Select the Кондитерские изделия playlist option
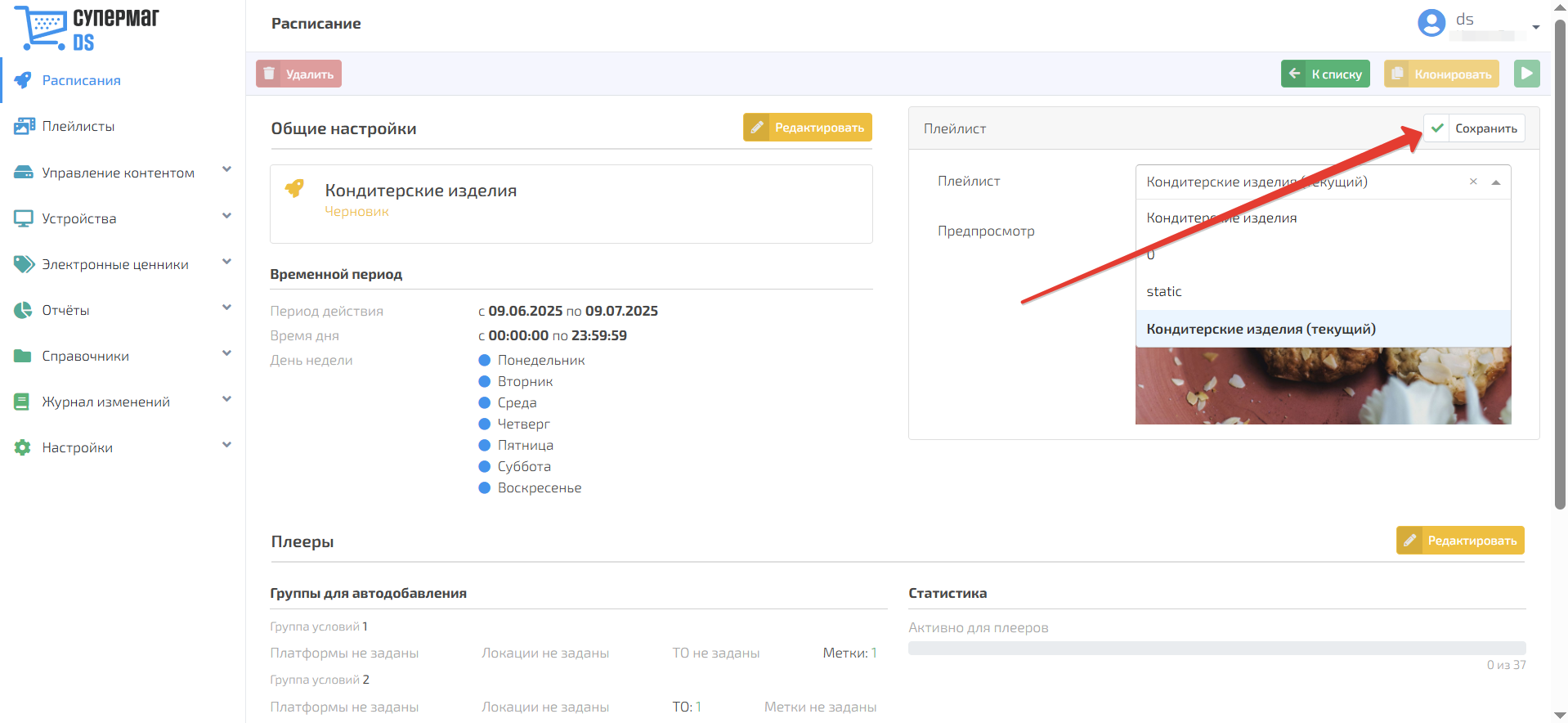 click(x=1323, y=218)
